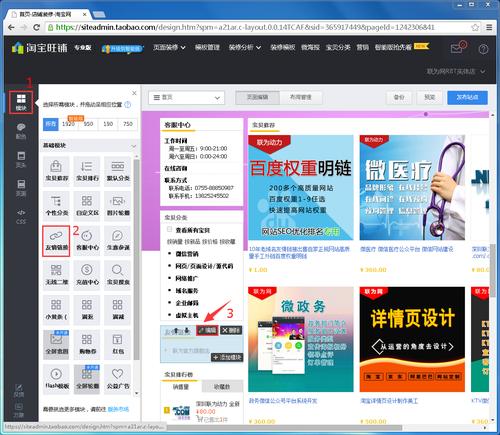This screenshot has height=435, width=500.
Task: Filter modules by 190 width tab
Action: (x=108, y=124)
